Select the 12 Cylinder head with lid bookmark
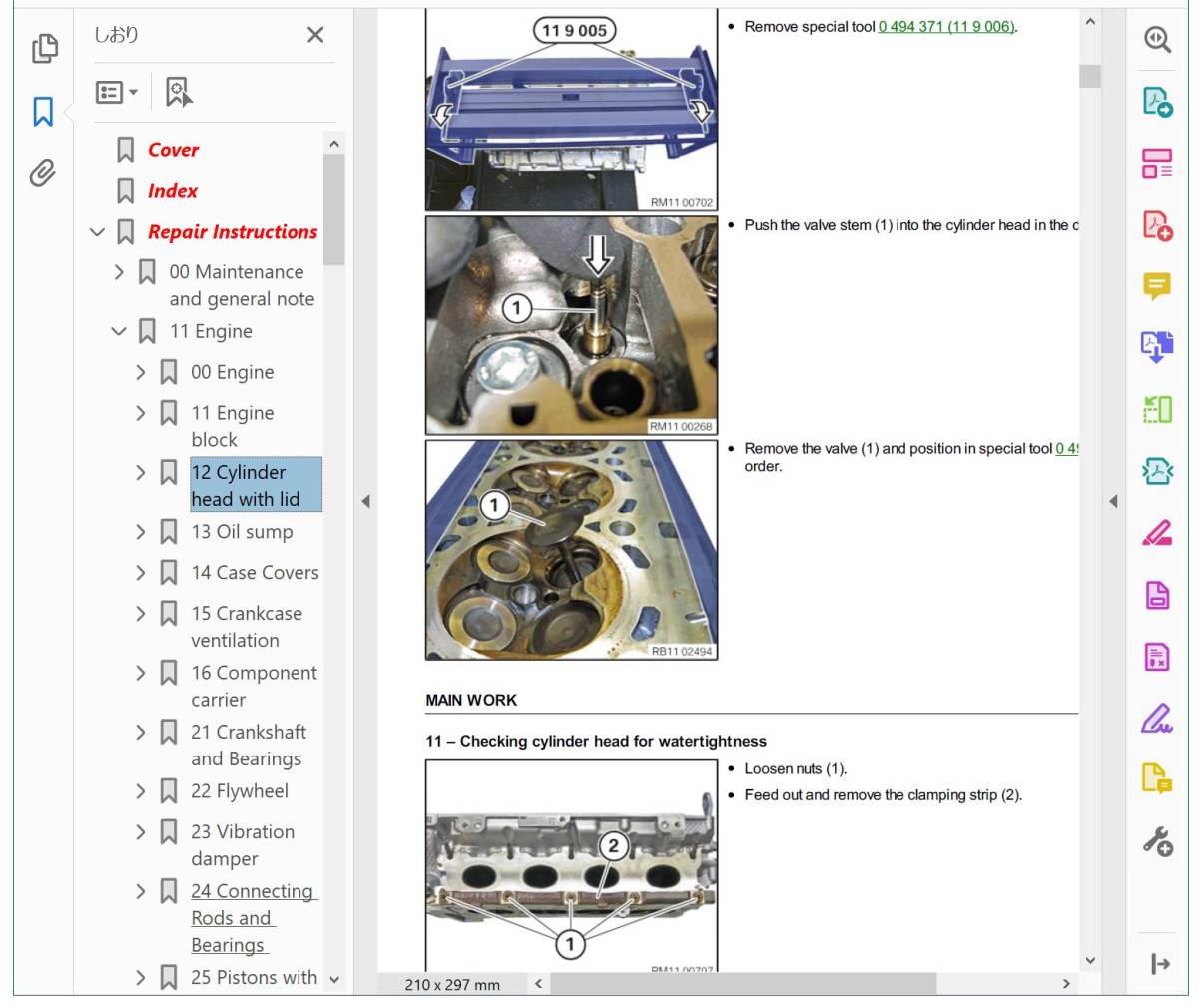The image size is (1198, 1008). point(256,485)
